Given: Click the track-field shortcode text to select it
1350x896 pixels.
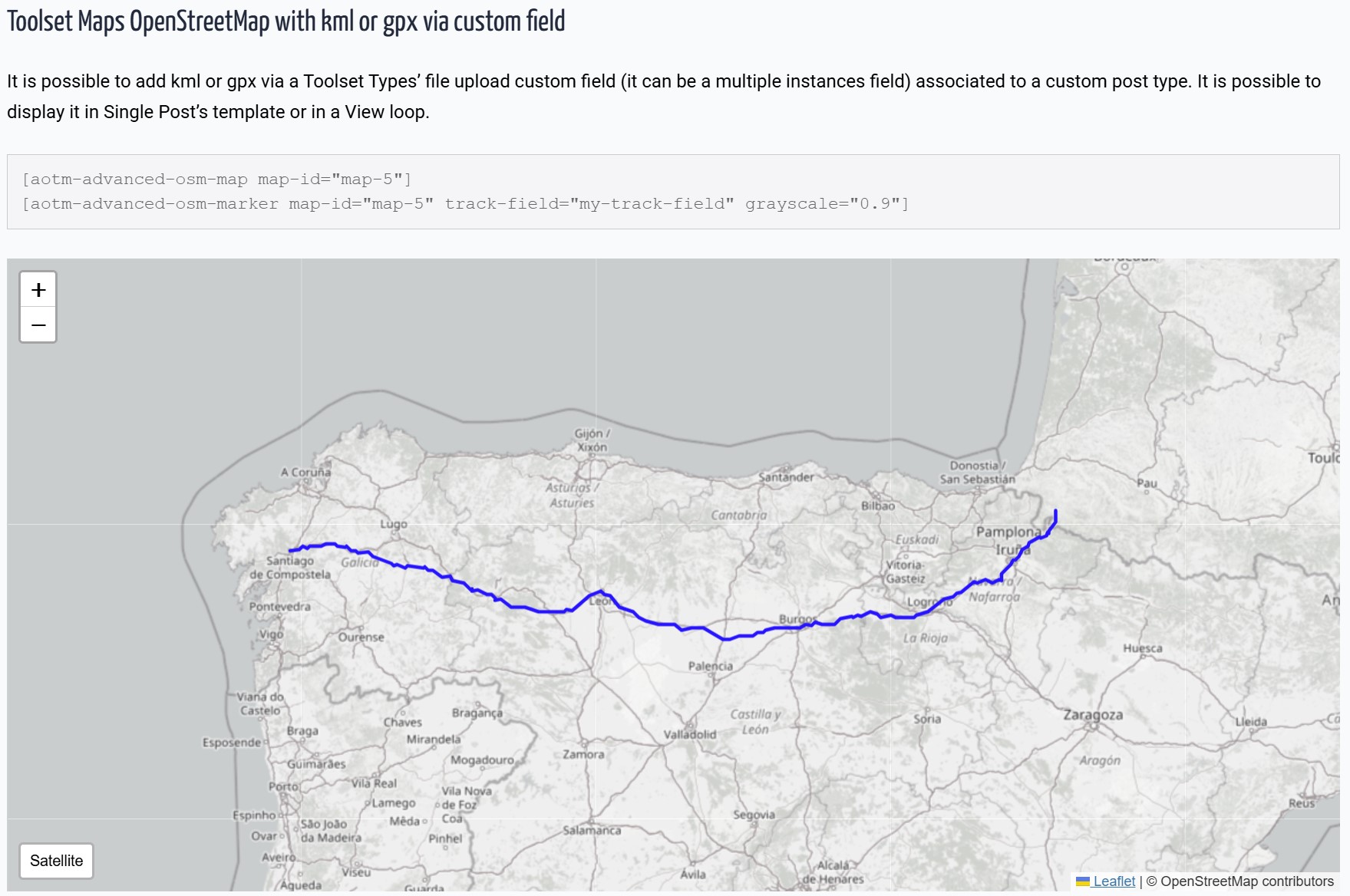Looking at the screenshot, I should 591,204.
